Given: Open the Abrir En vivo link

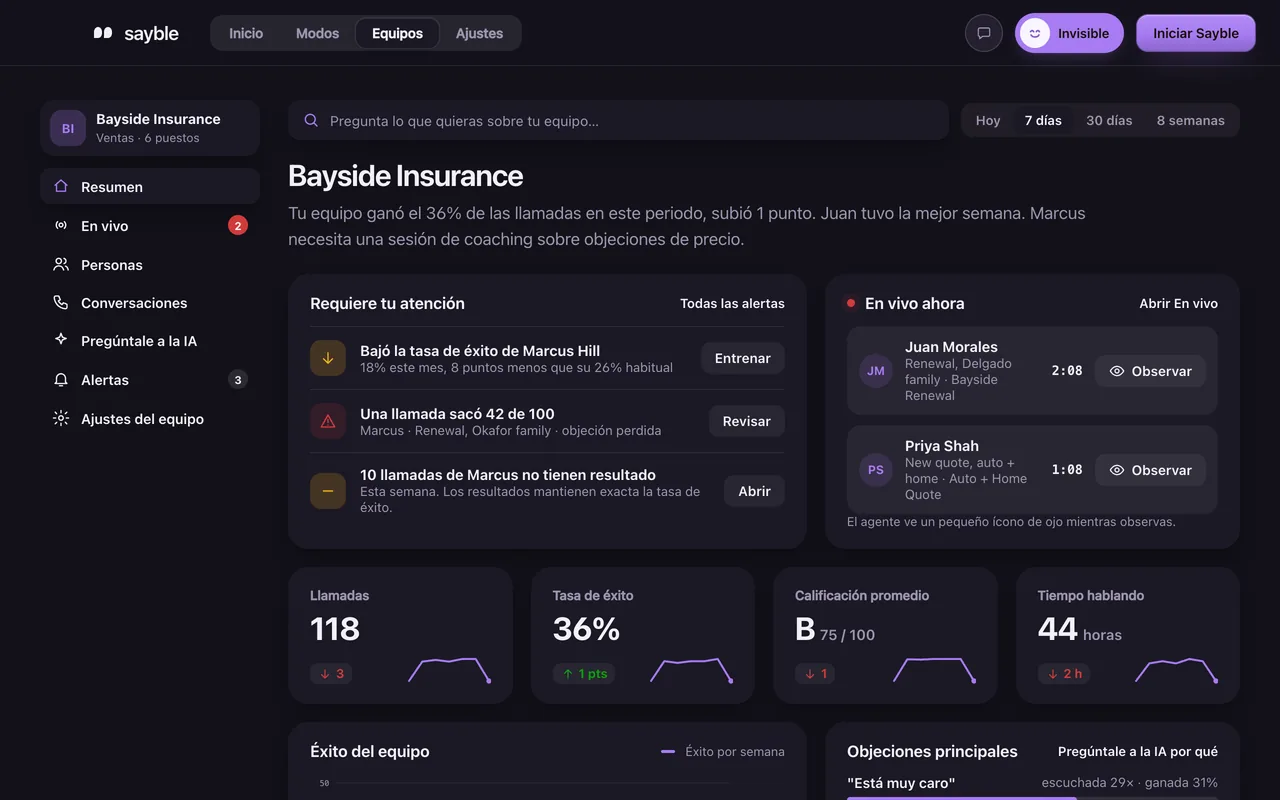Looking at the screenshot, I should pos(1179,303).
